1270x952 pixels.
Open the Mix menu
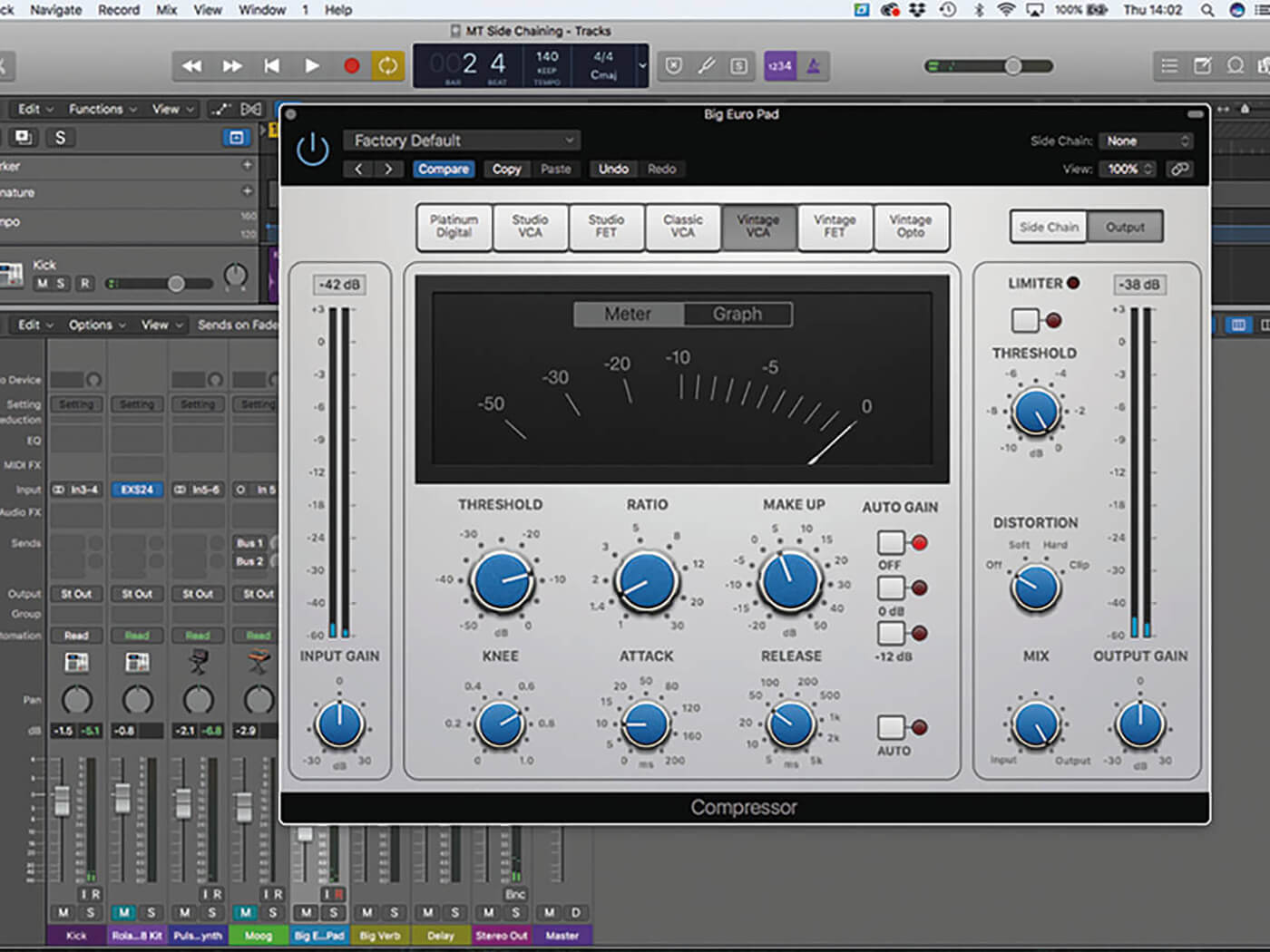click(166, 10)
